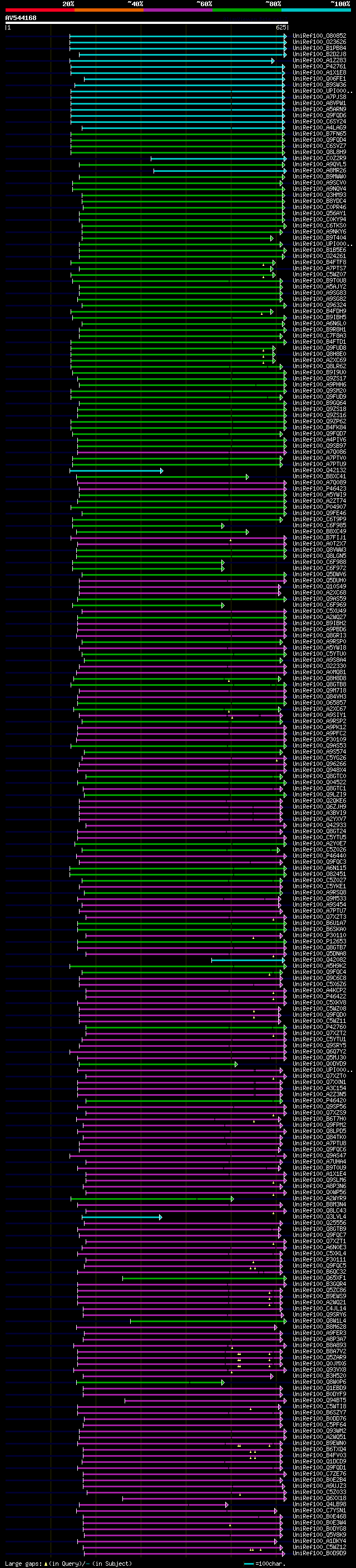Click the UniRef100_B9T404 label
The height and width of the screenshot is (1568, 356).
click(319, 238)
